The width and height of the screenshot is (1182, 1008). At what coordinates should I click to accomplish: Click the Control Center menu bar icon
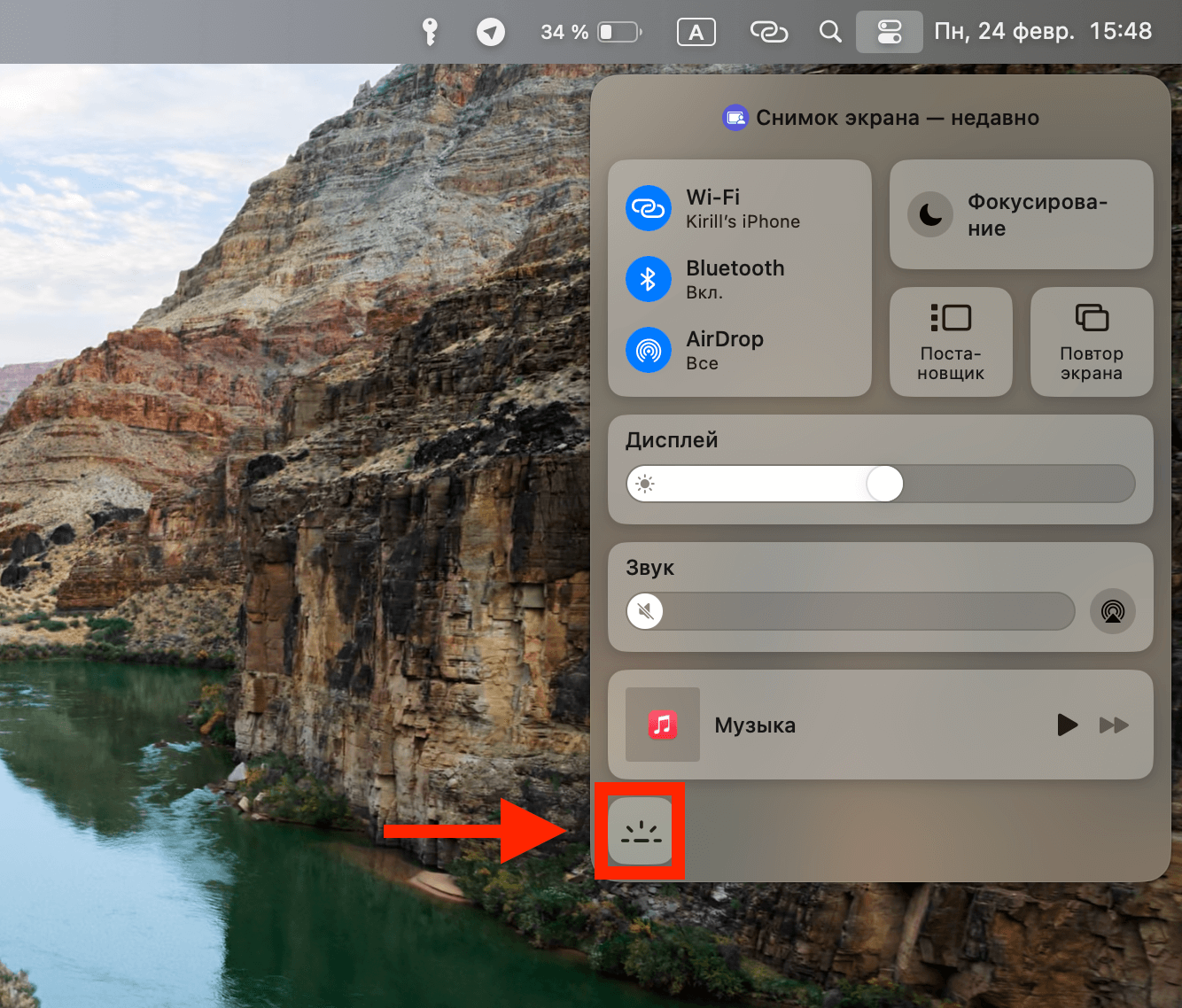[889, 32]
